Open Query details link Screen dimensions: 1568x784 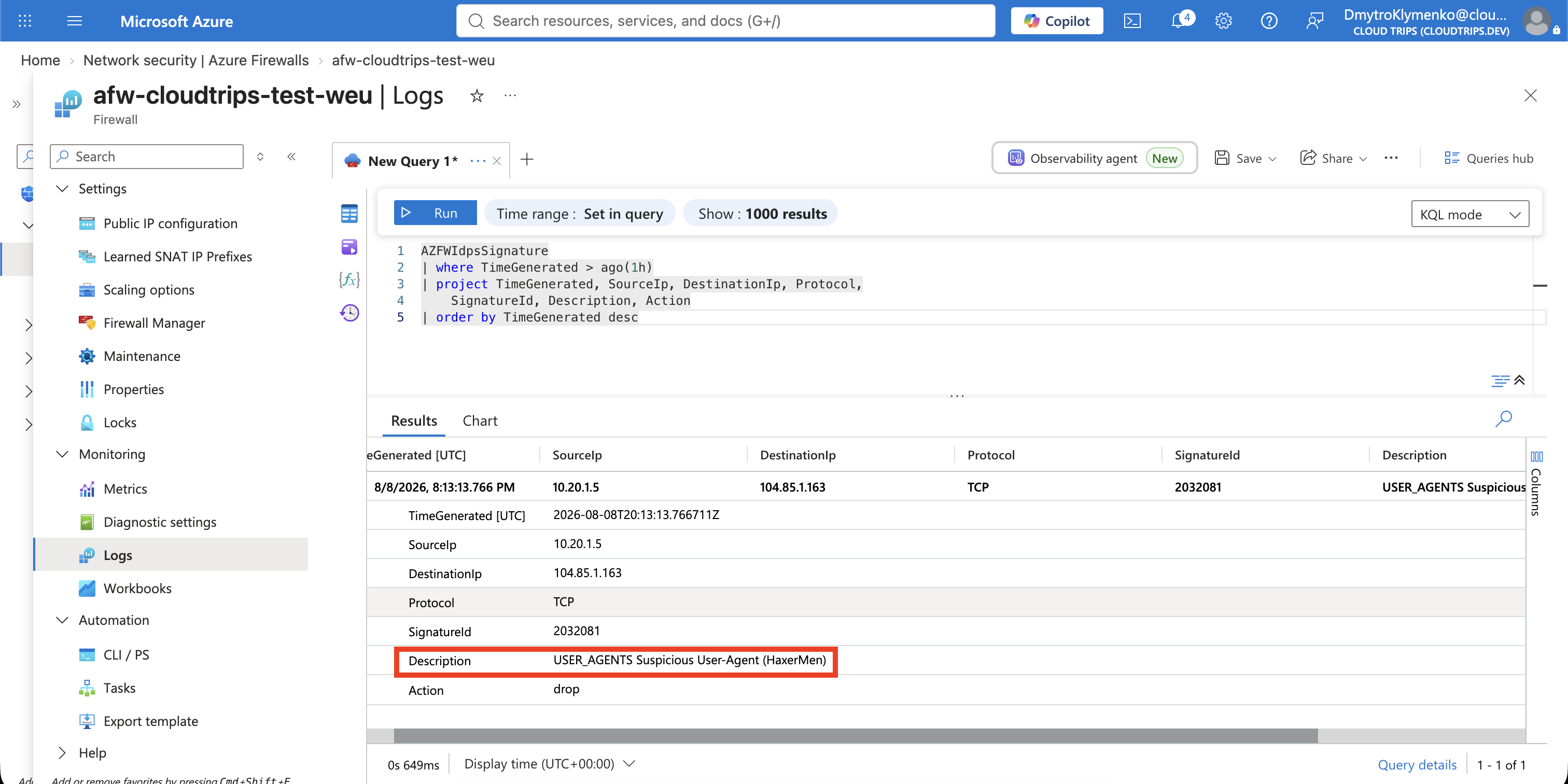(1417, 764)
